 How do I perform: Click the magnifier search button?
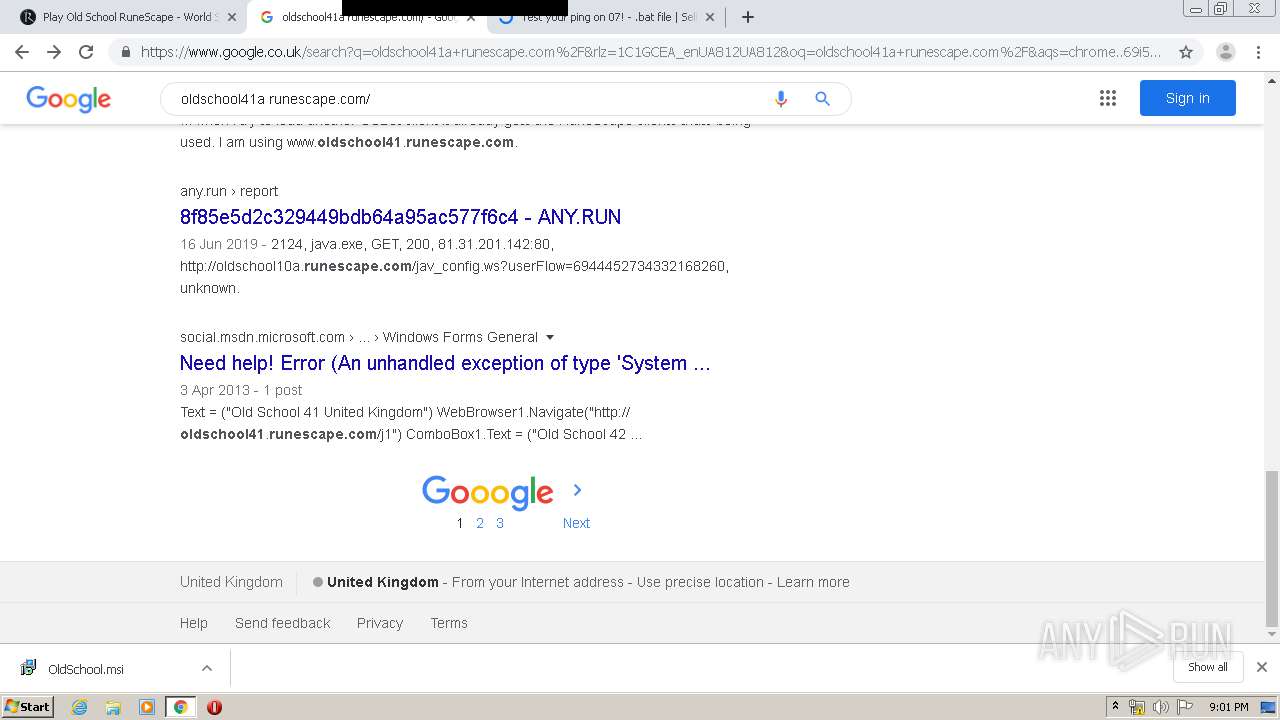point(822,99)
